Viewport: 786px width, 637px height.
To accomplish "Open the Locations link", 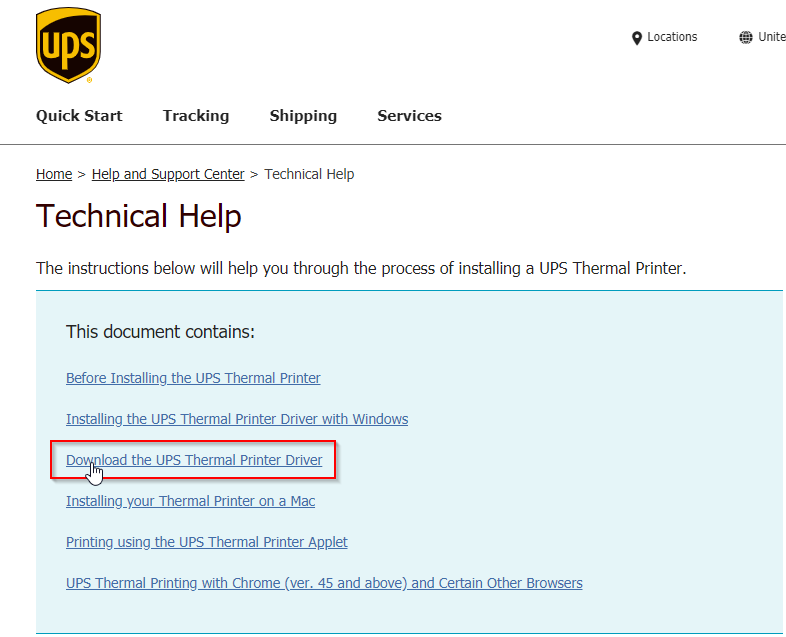I will [672, 37].
